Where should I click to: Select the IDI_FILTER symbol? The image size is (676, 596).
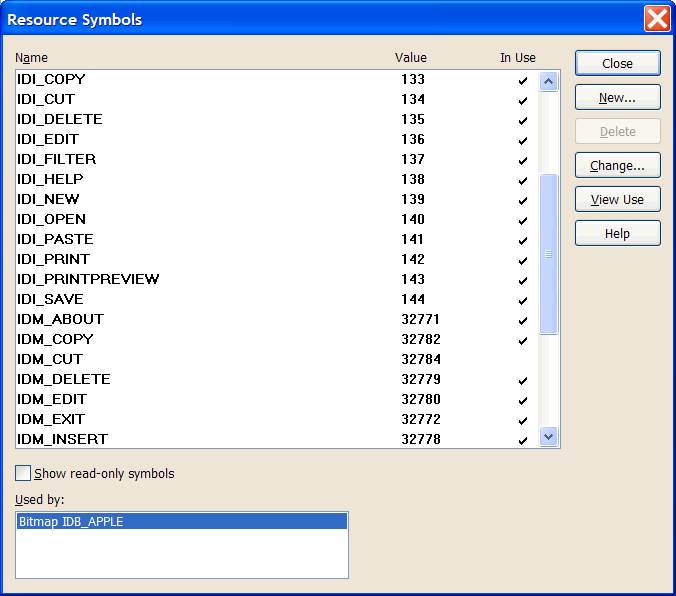pos(277,159)
